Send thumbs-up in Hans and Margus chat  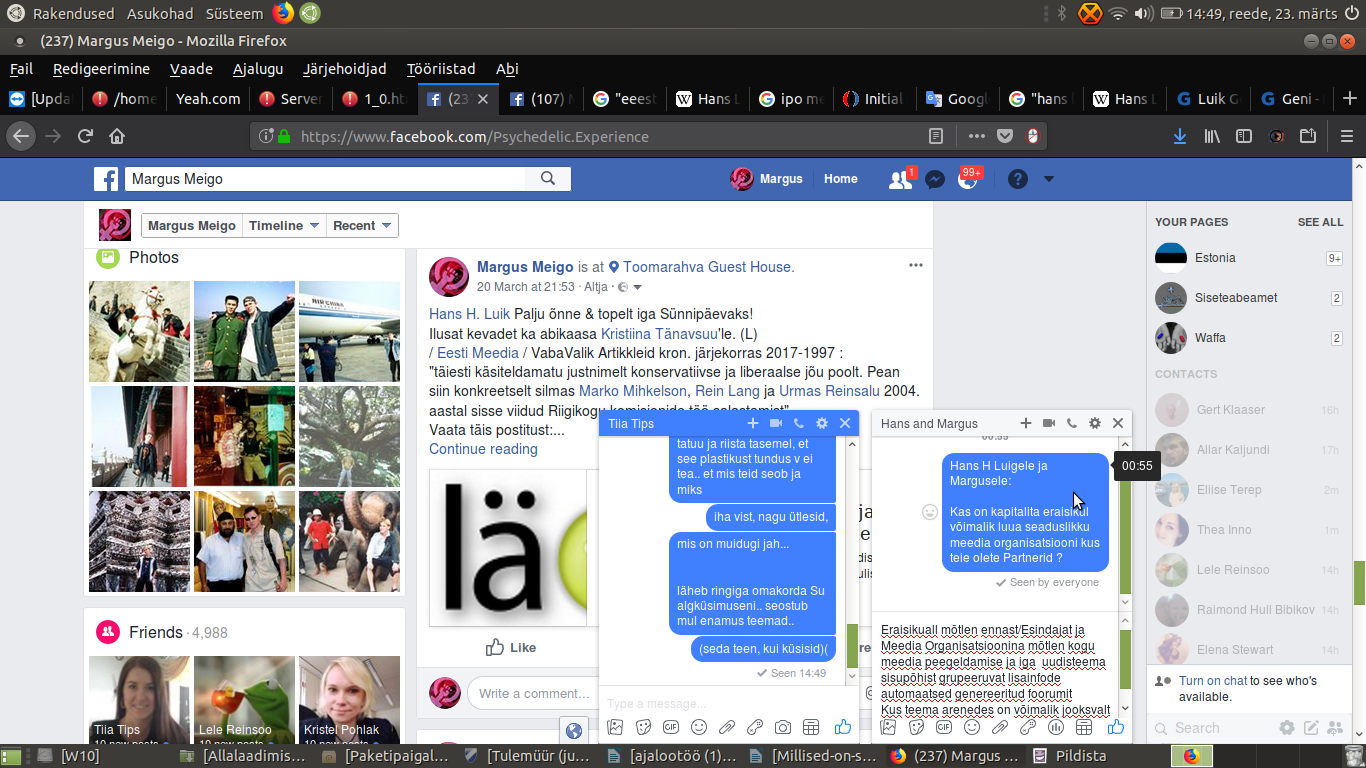(x=1116, y=727)
